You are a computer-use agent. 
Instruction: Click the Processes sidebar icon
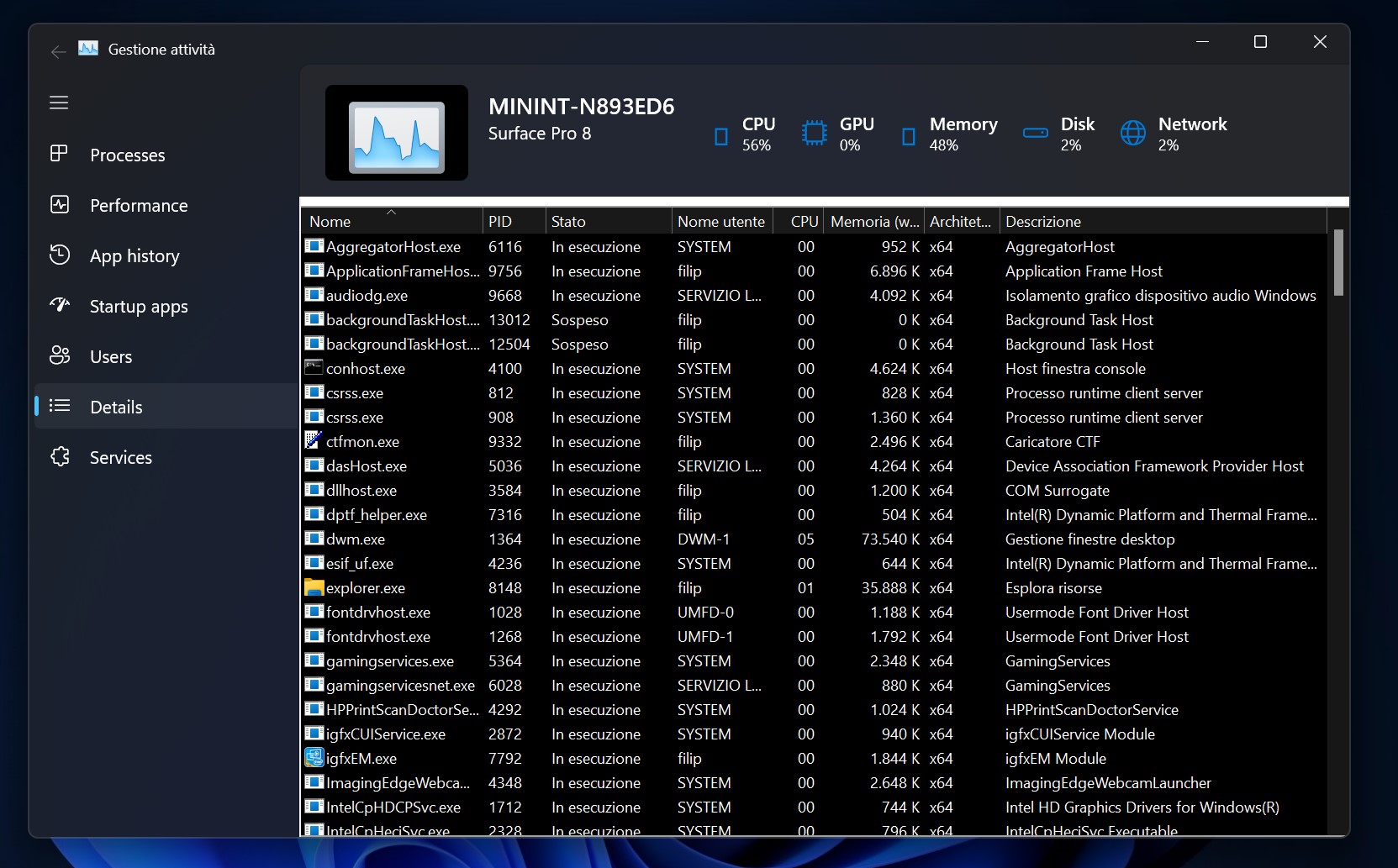[x=59, y=154]
